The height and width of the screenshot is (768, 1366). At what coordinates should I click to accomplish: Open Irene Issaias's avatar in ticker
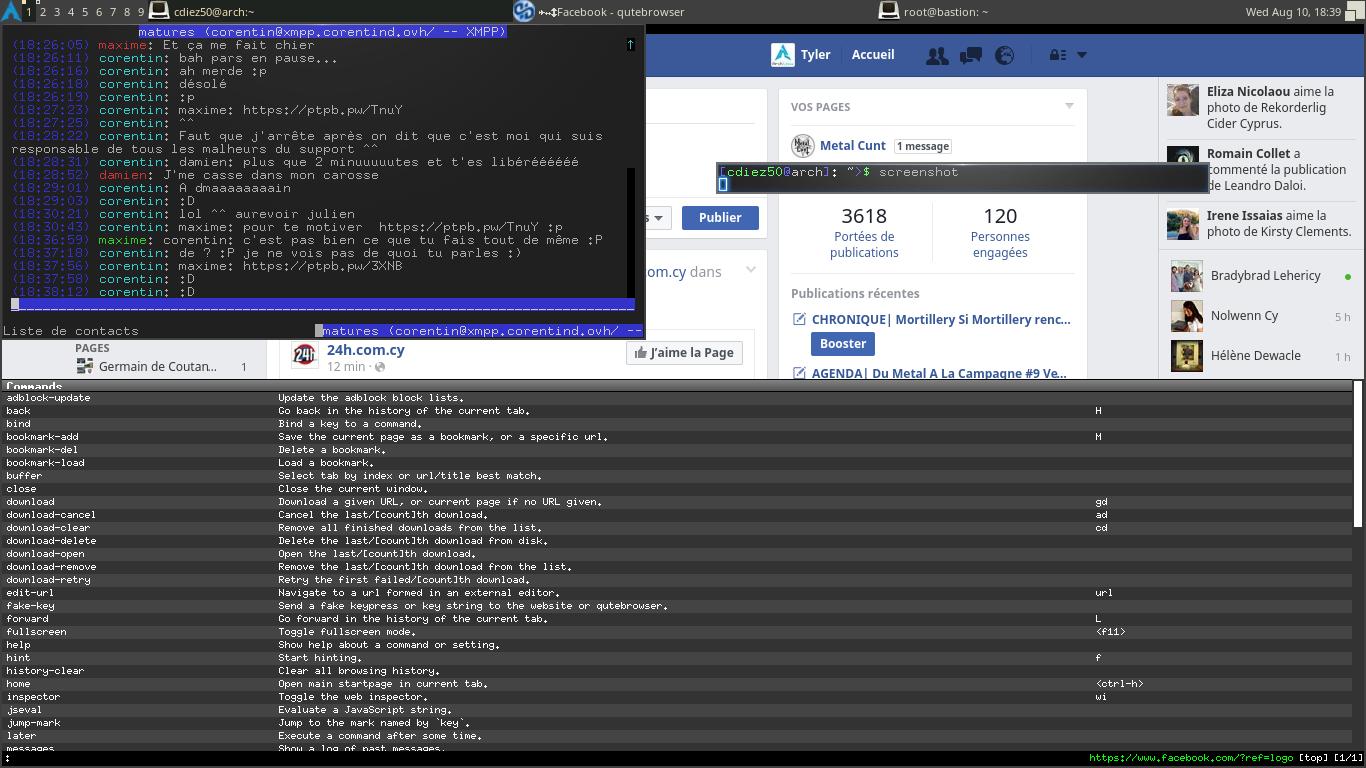pos(1183,224)
